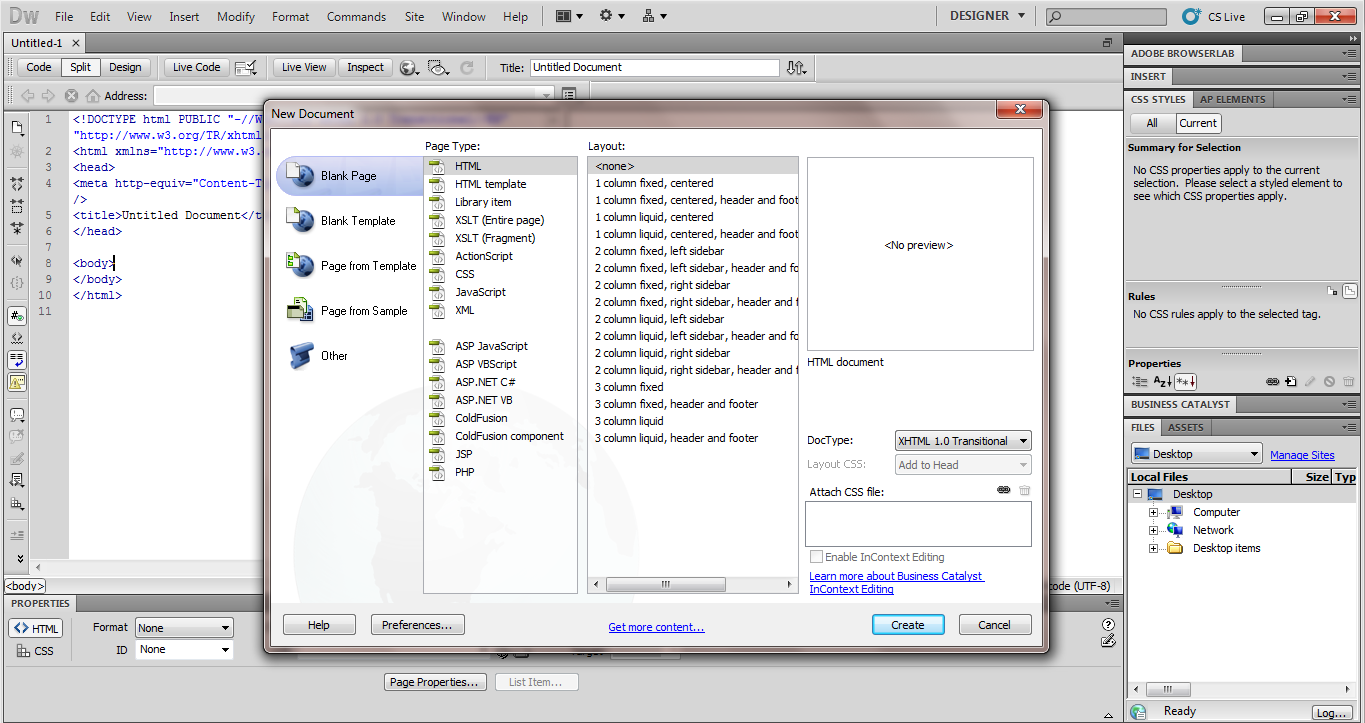Screen dimensions: 1365x723
Task: Click the Preview in browser globe icon
Action: coord(409,67)
